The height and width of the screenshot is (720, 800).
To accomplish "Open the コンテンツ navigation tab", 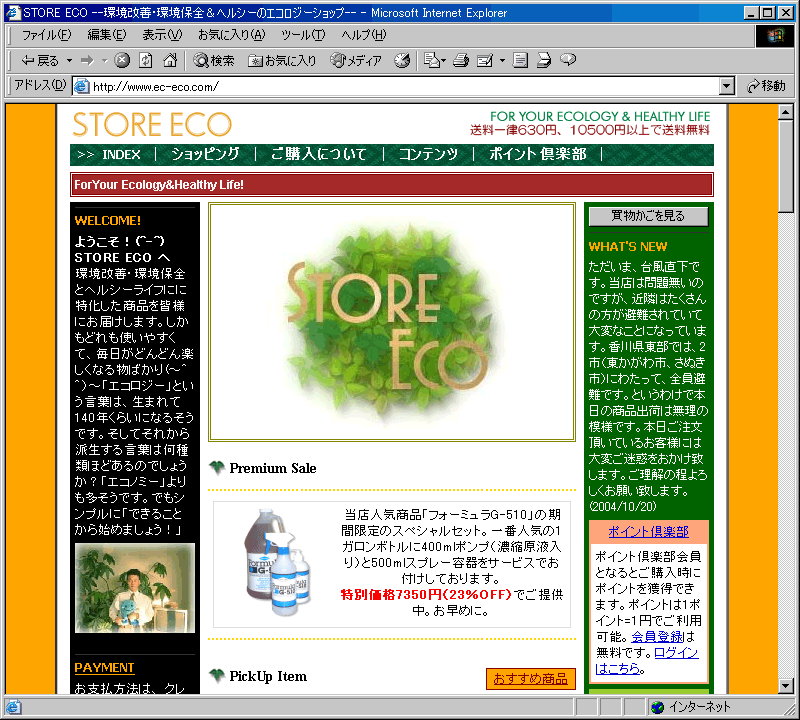I will click(x=428, y=154).
